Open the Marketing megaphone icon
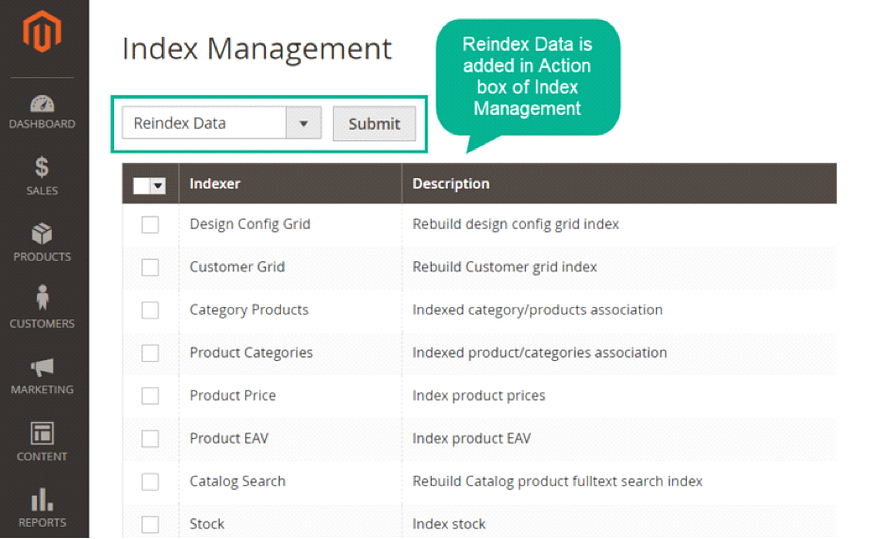This screenshot has height=539, width=887. 42,367
